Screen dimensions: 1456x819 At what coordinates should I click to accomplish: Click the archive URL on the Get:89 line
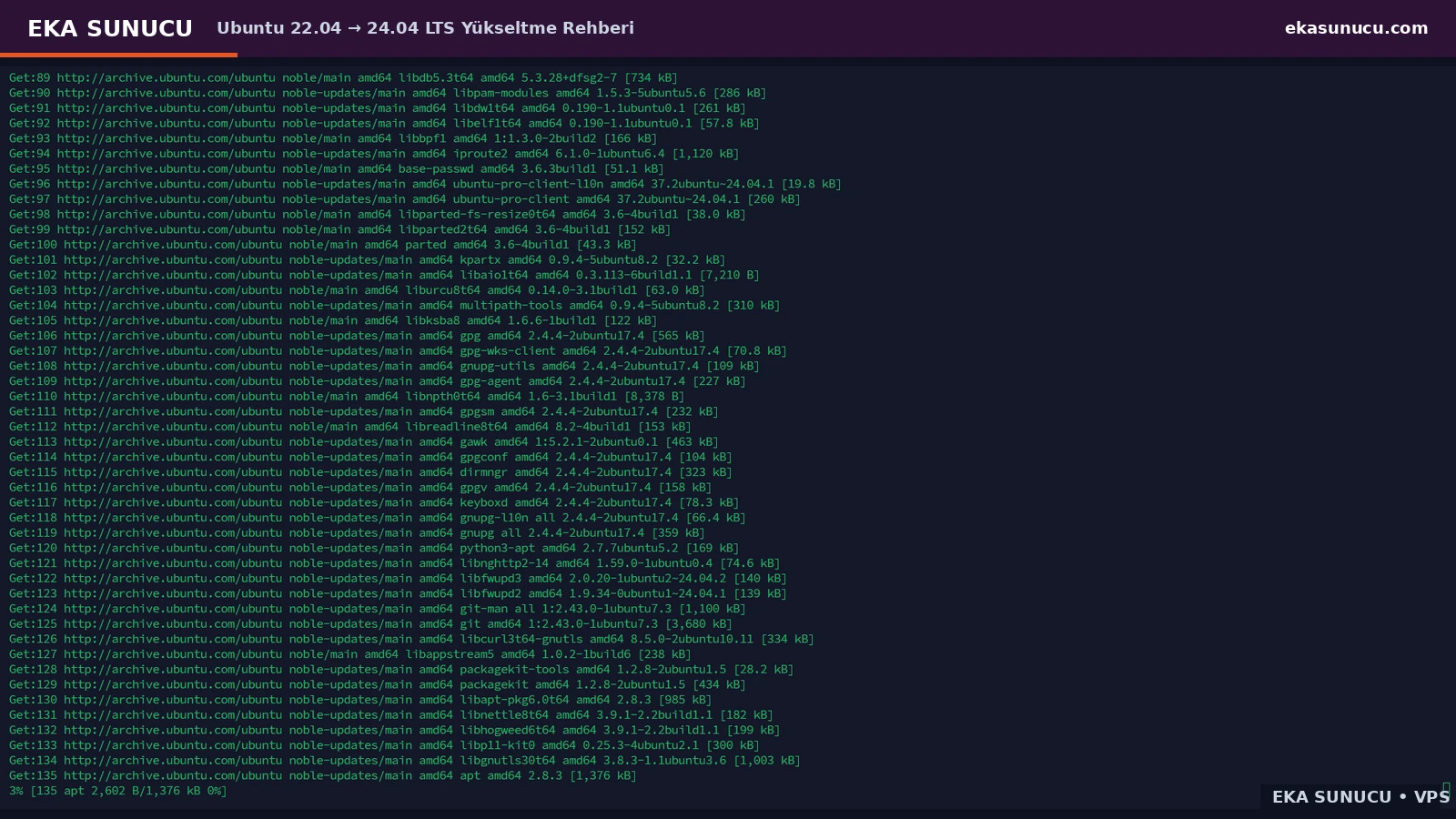(x=166, y=77)
